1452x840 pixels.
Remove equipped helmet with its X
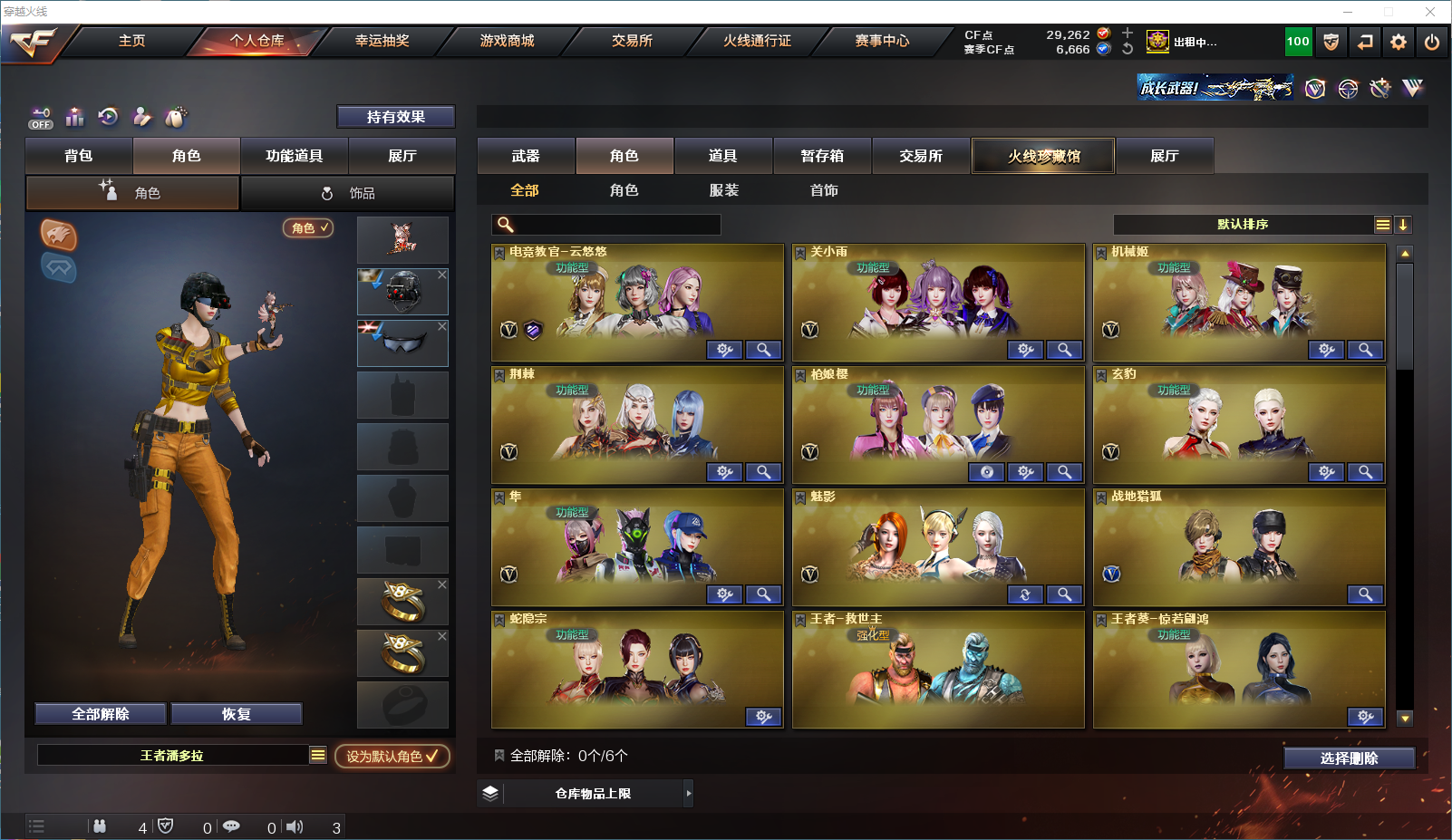(x=442, y=275)
